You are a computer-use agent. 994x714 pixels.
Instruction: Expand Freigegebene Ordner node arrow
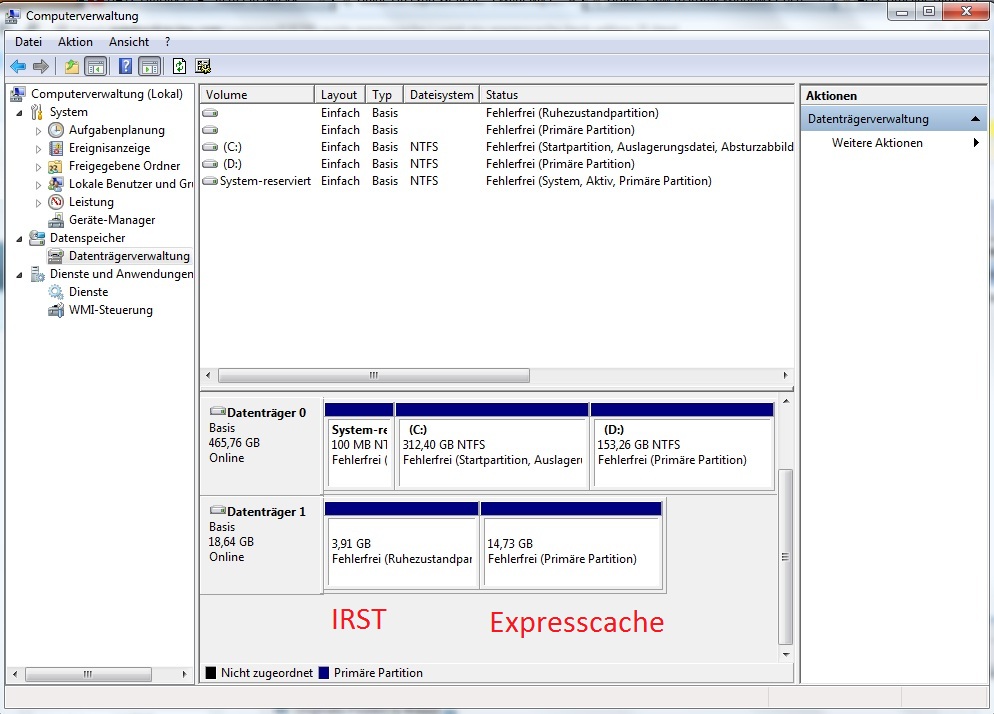(x=38, y=167)
